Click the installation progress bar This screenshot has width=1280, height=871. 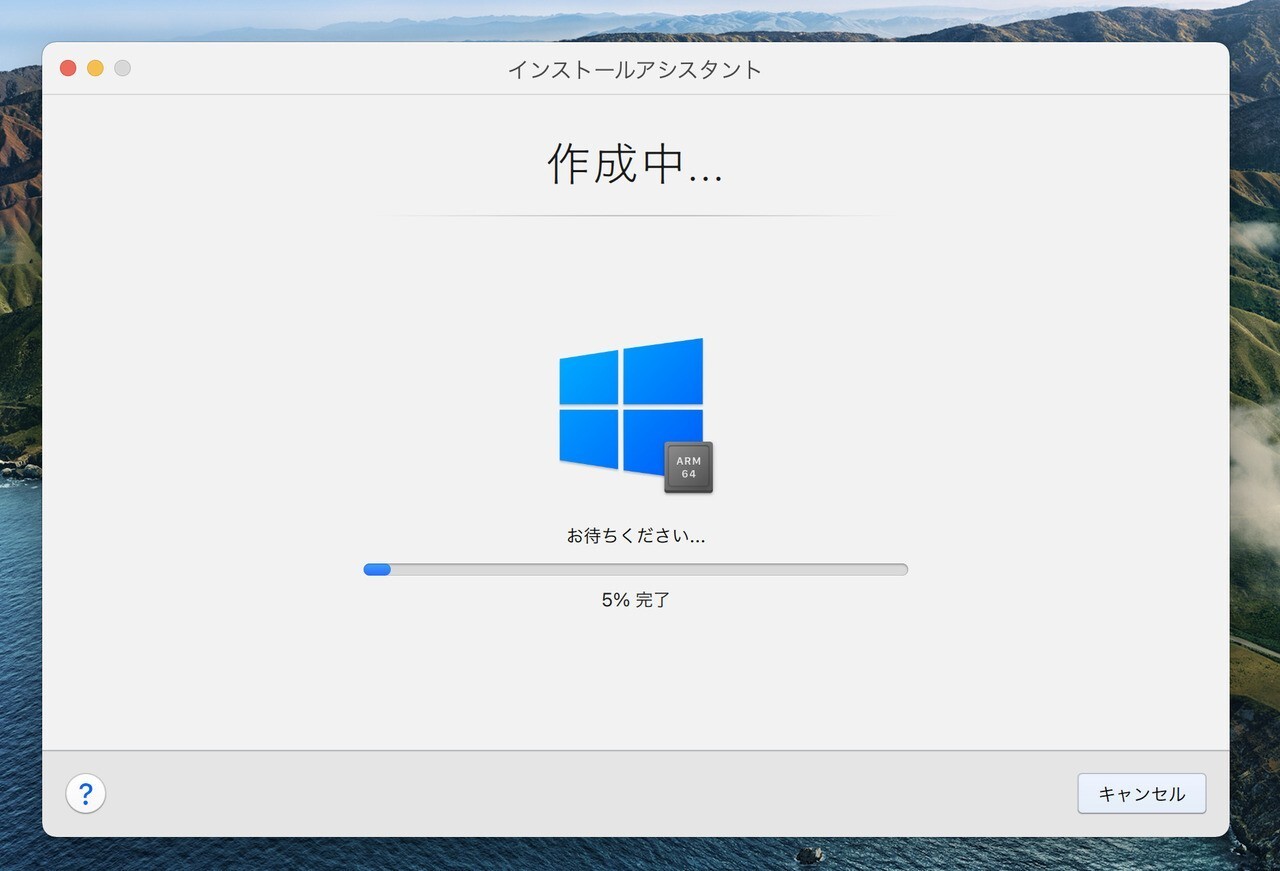636,569
